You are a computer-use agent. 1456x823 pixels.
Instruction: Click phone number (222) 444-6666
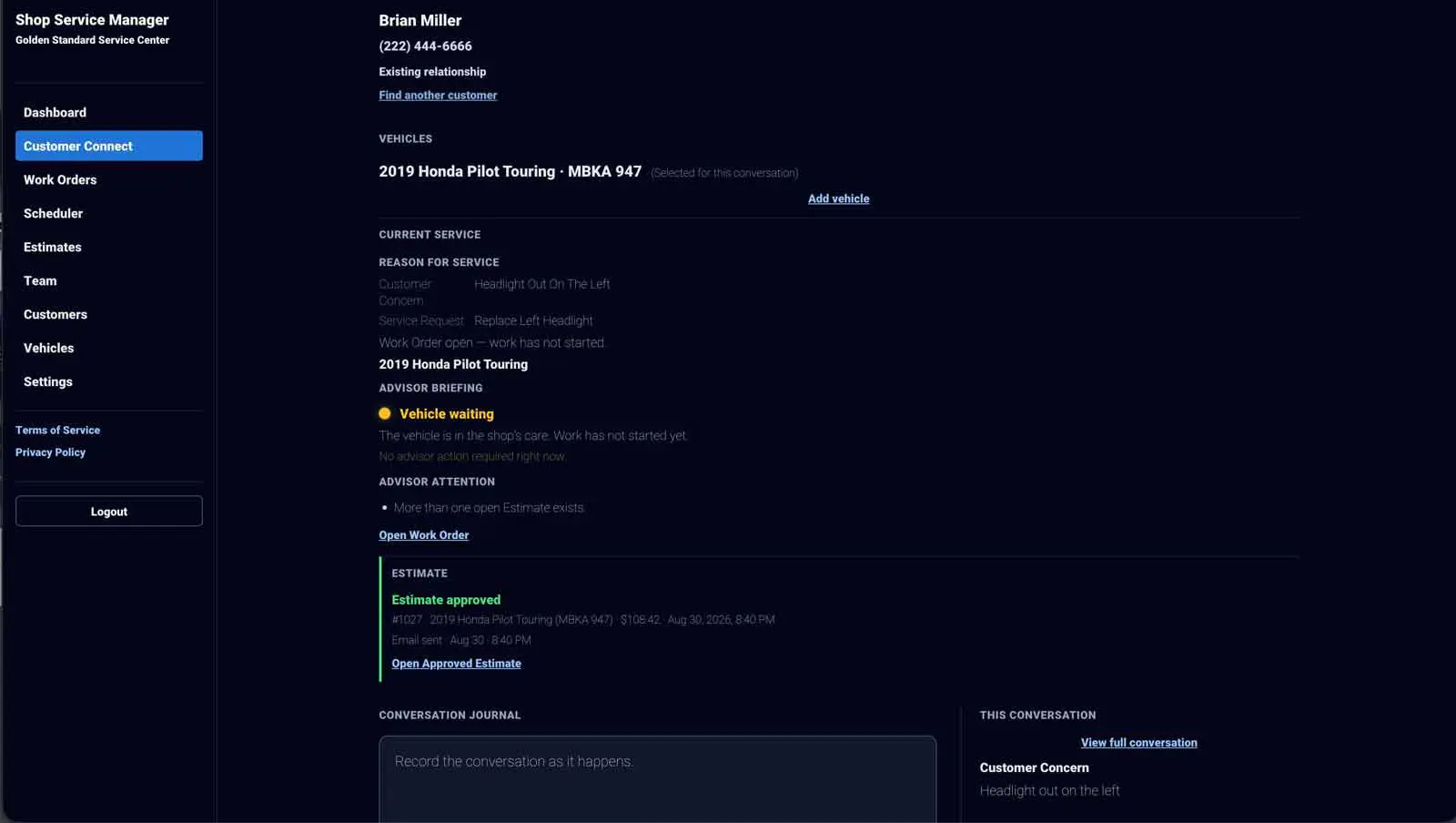pyautogui.click(x=425, y=46)
